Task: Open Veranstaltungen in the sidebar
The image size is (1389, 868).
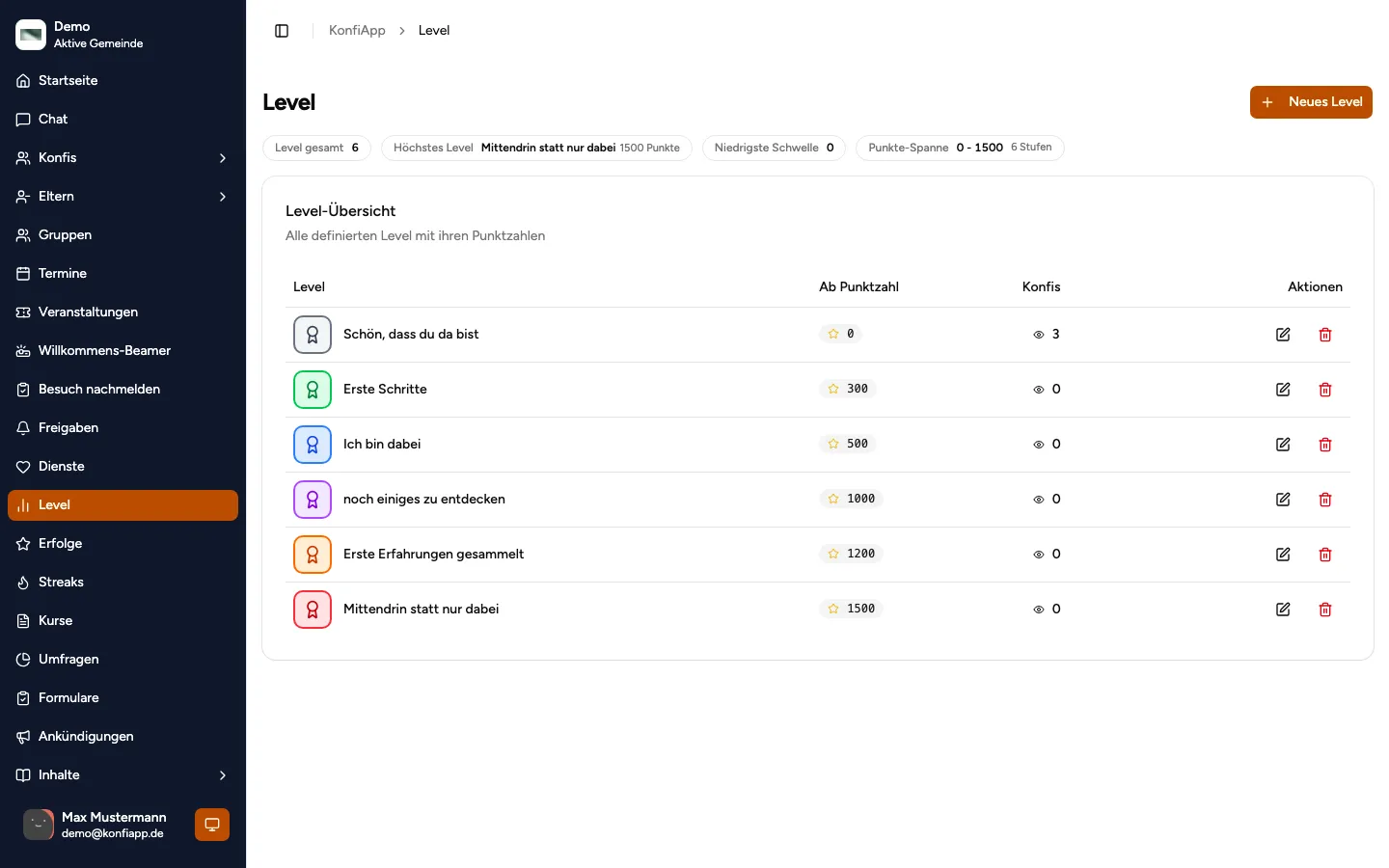Action: click(123, 312)
